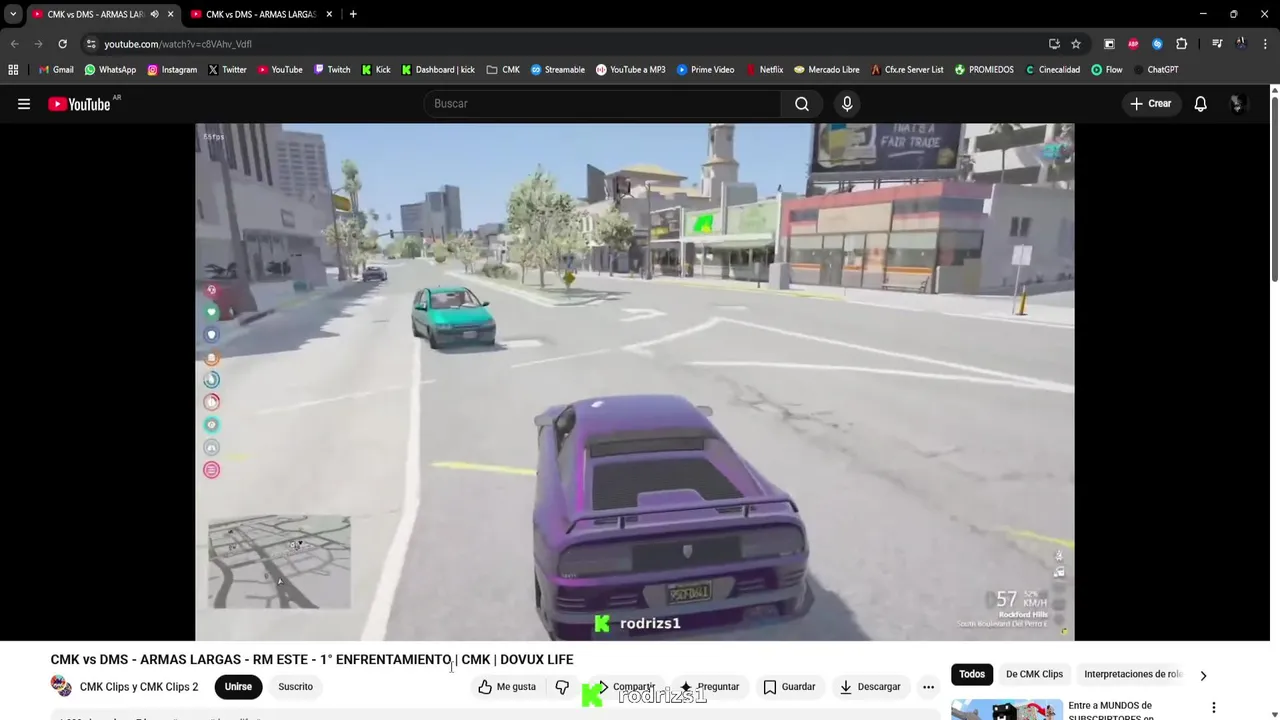Open the browser extensions puzzle icon
Screen dimensions: 1280x720
click(1181, 44)
